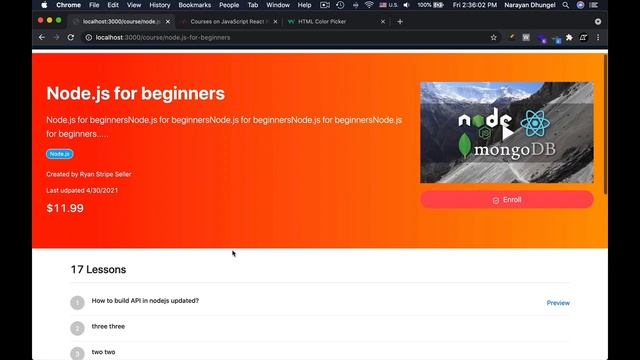Screen dimensions: 640x360
Task: Open the Narayan Dhungel user menu
Action: 529,5
